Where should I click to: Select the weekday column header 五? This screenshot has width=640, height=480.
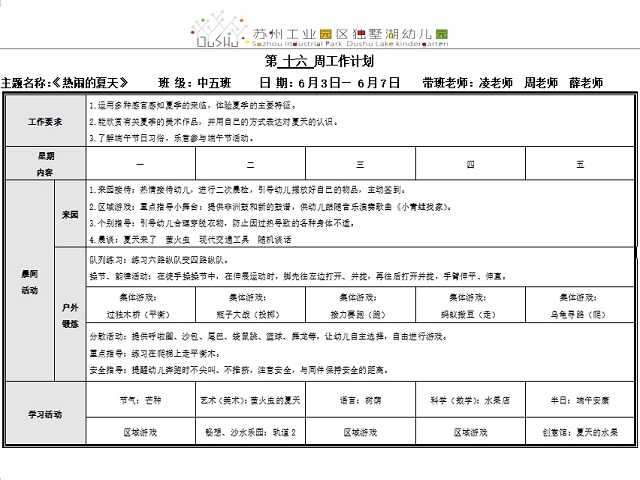tap(580, 164)
